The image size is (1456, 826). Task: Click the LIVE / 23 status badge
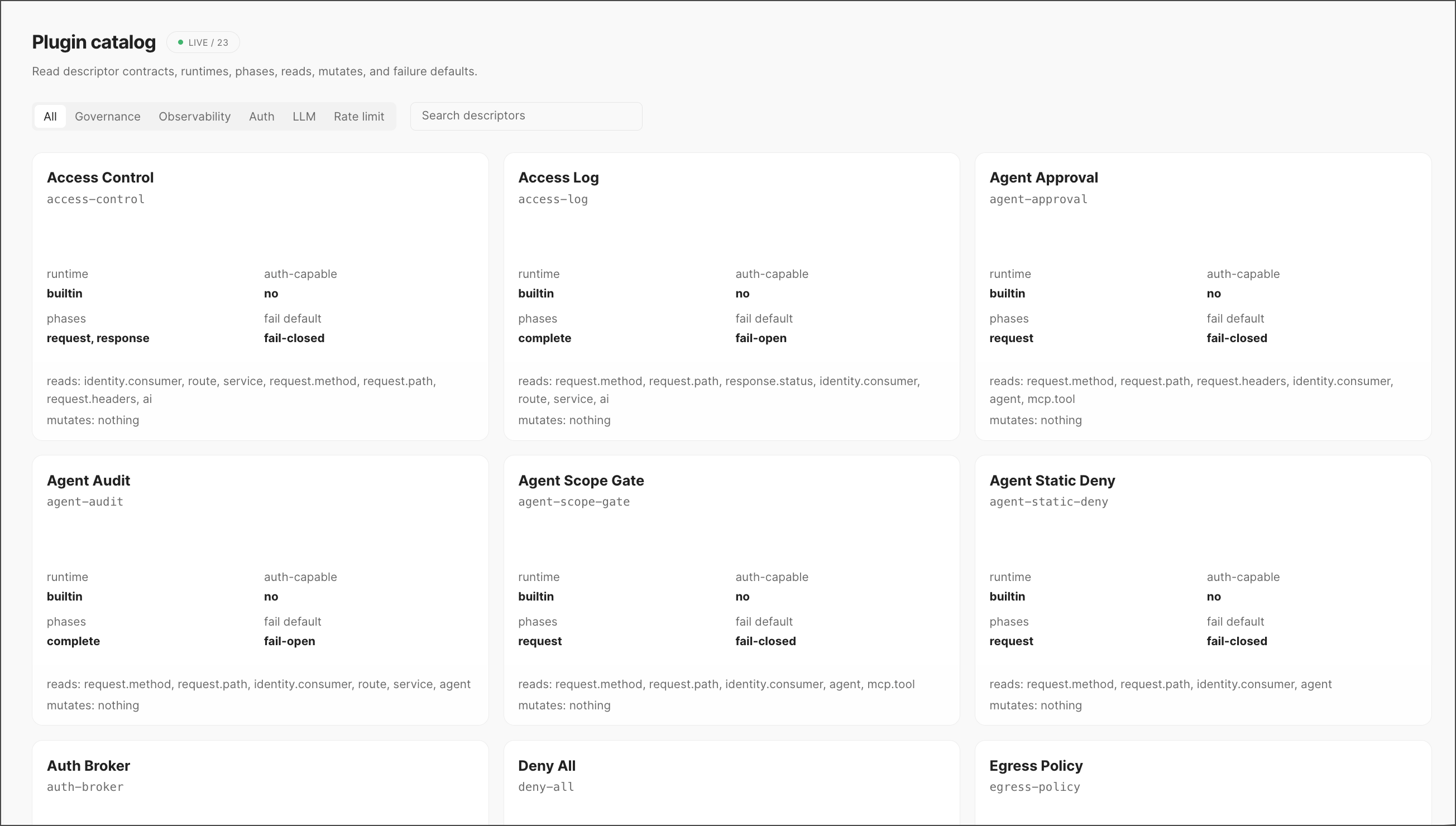[x=203, y=42]
